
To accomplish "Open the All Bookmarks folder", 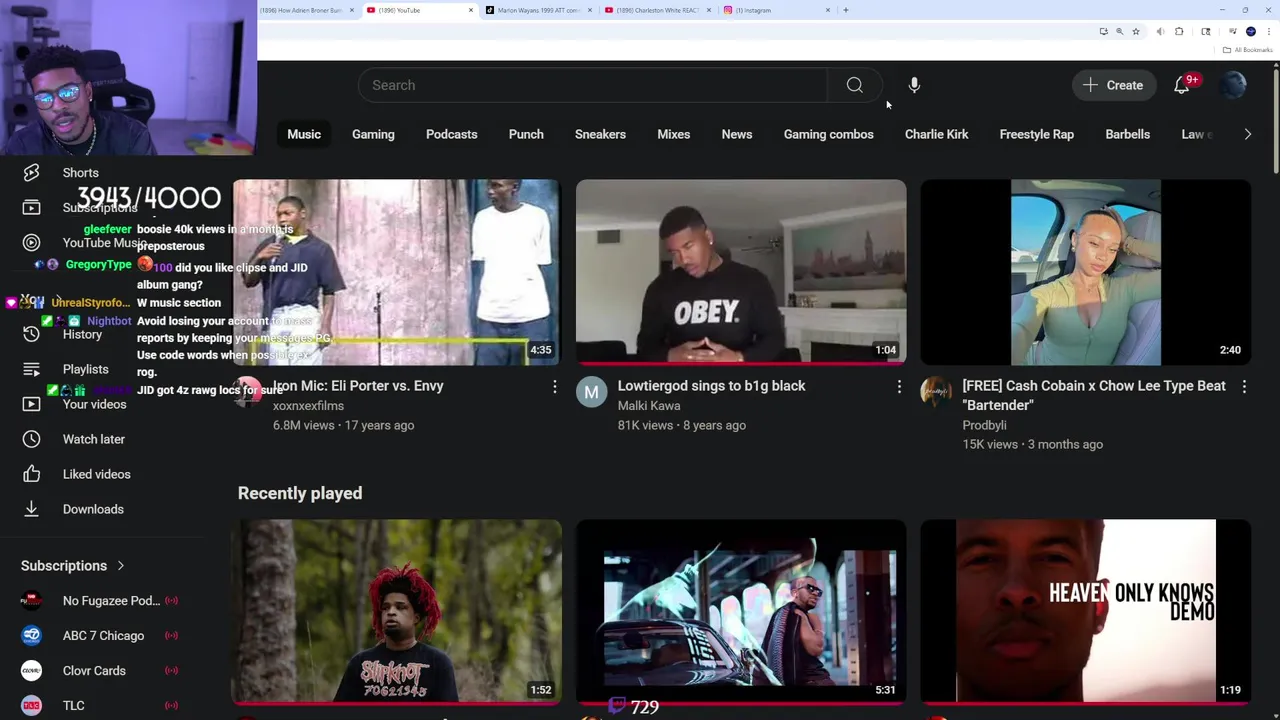I will (1248, 50).
